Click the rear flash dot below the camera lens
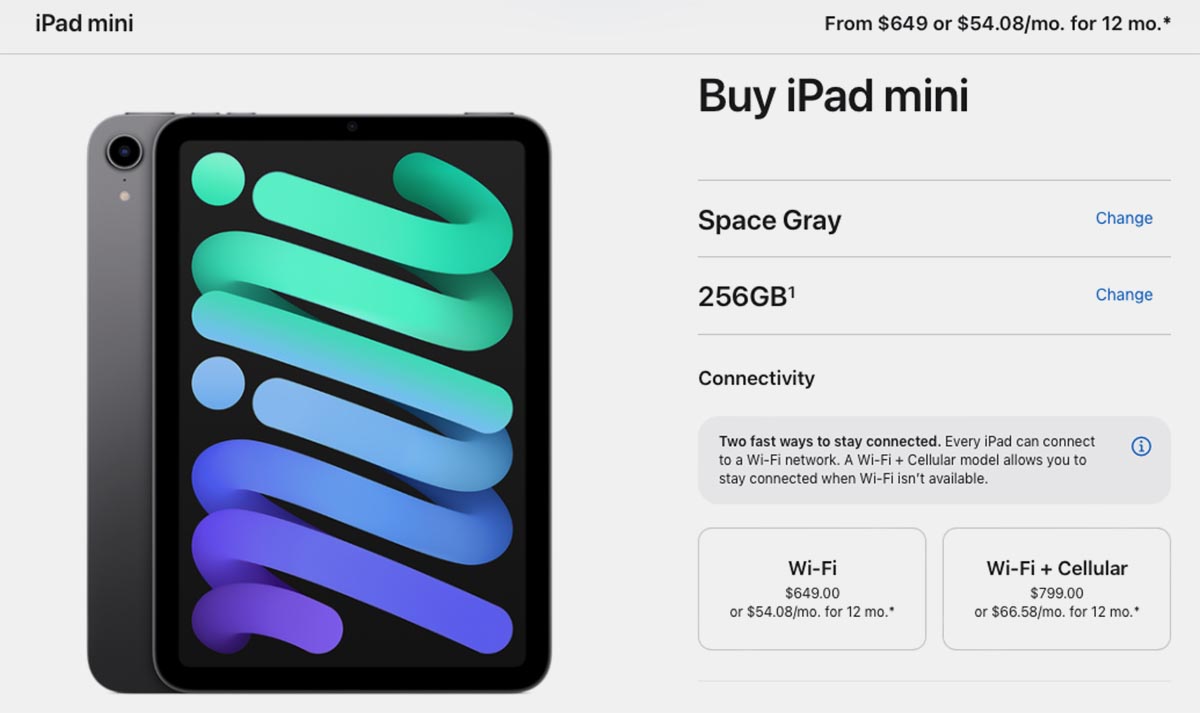Image resolution: width=1200 pixels, height=713 pixels. (x=124, y=196)
